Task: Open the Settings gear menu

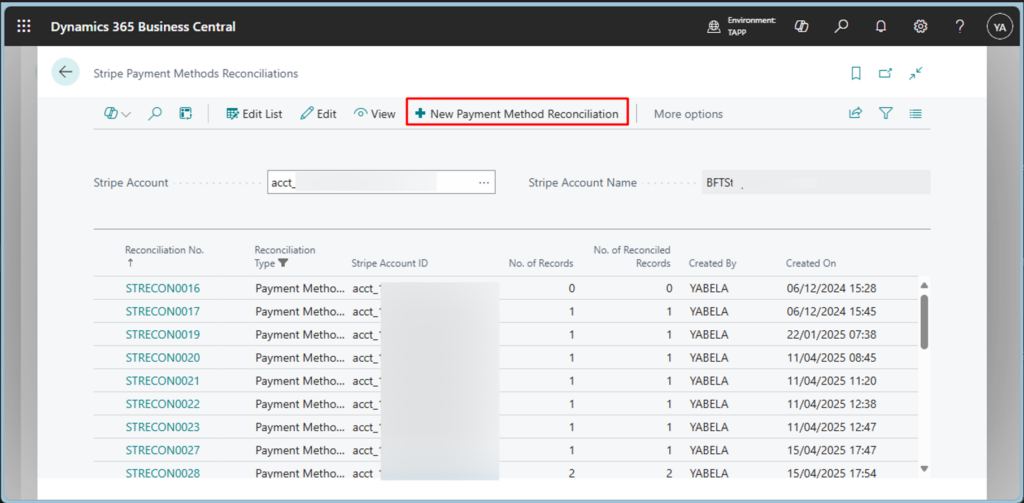Action: tap(921, 26)
